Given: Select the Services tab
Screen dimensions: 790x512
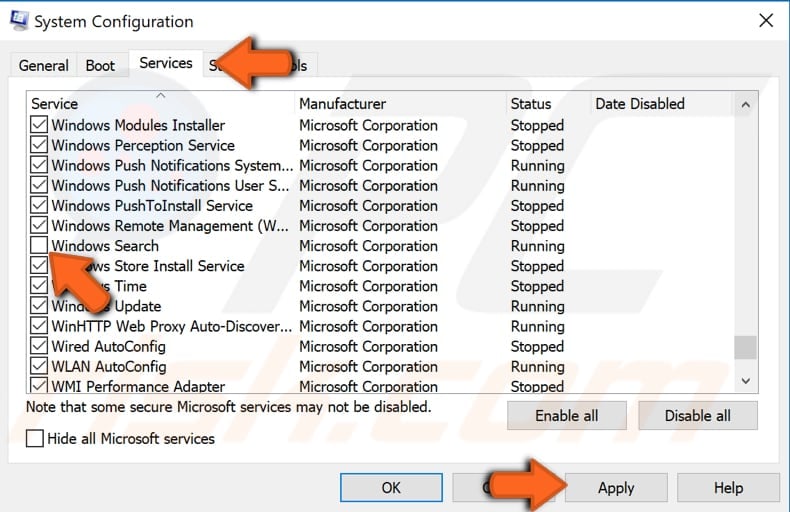Looking at the screenshot, I should (166, 63).
